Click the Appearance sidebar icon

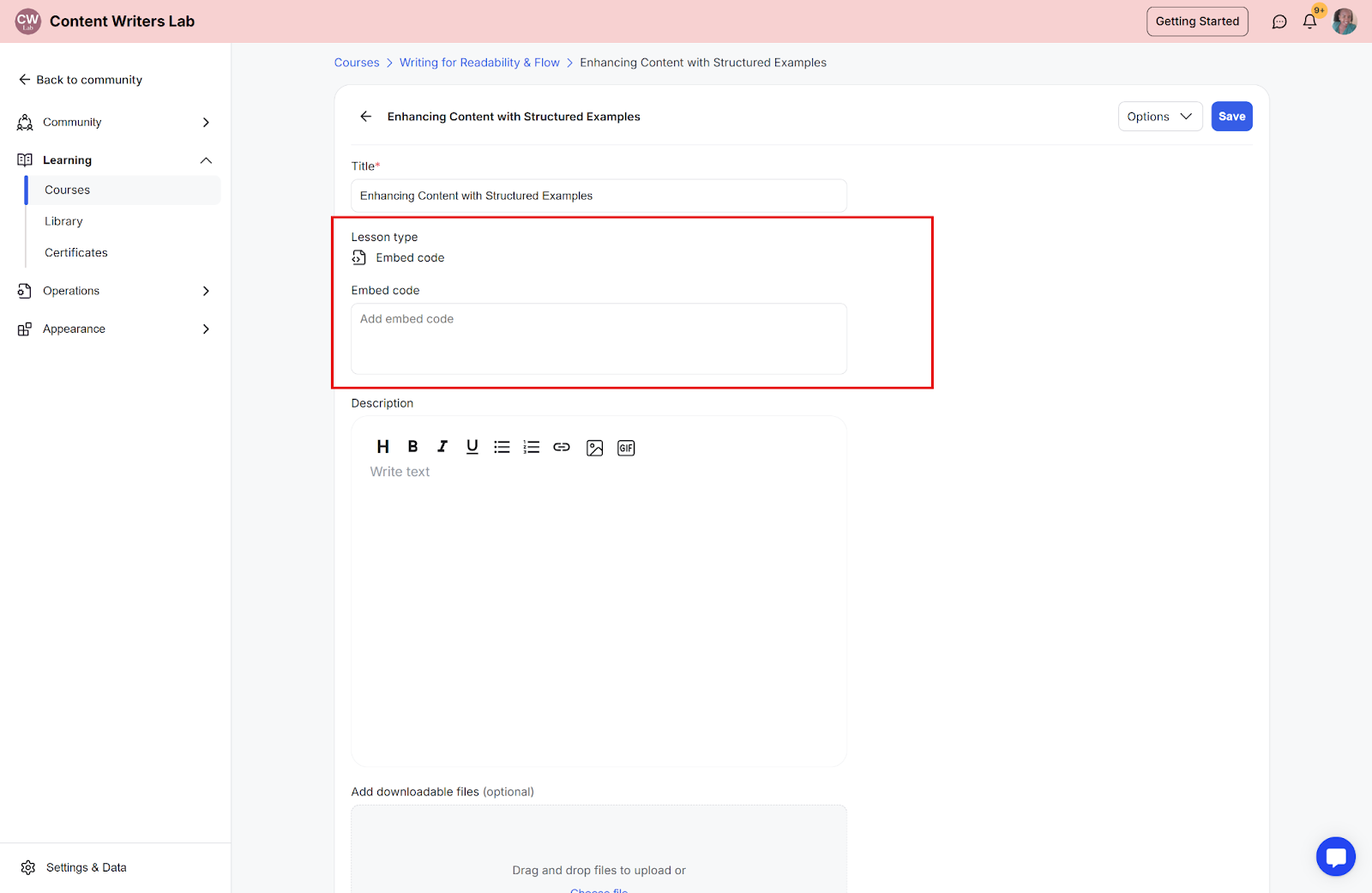tap(25, 329)
